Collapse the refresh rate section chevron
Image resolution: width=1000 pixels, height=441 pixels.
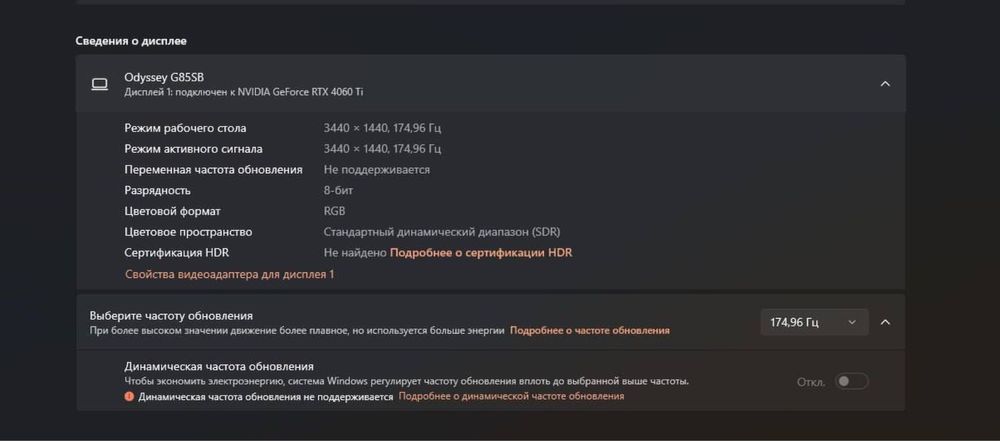point(885,322)
